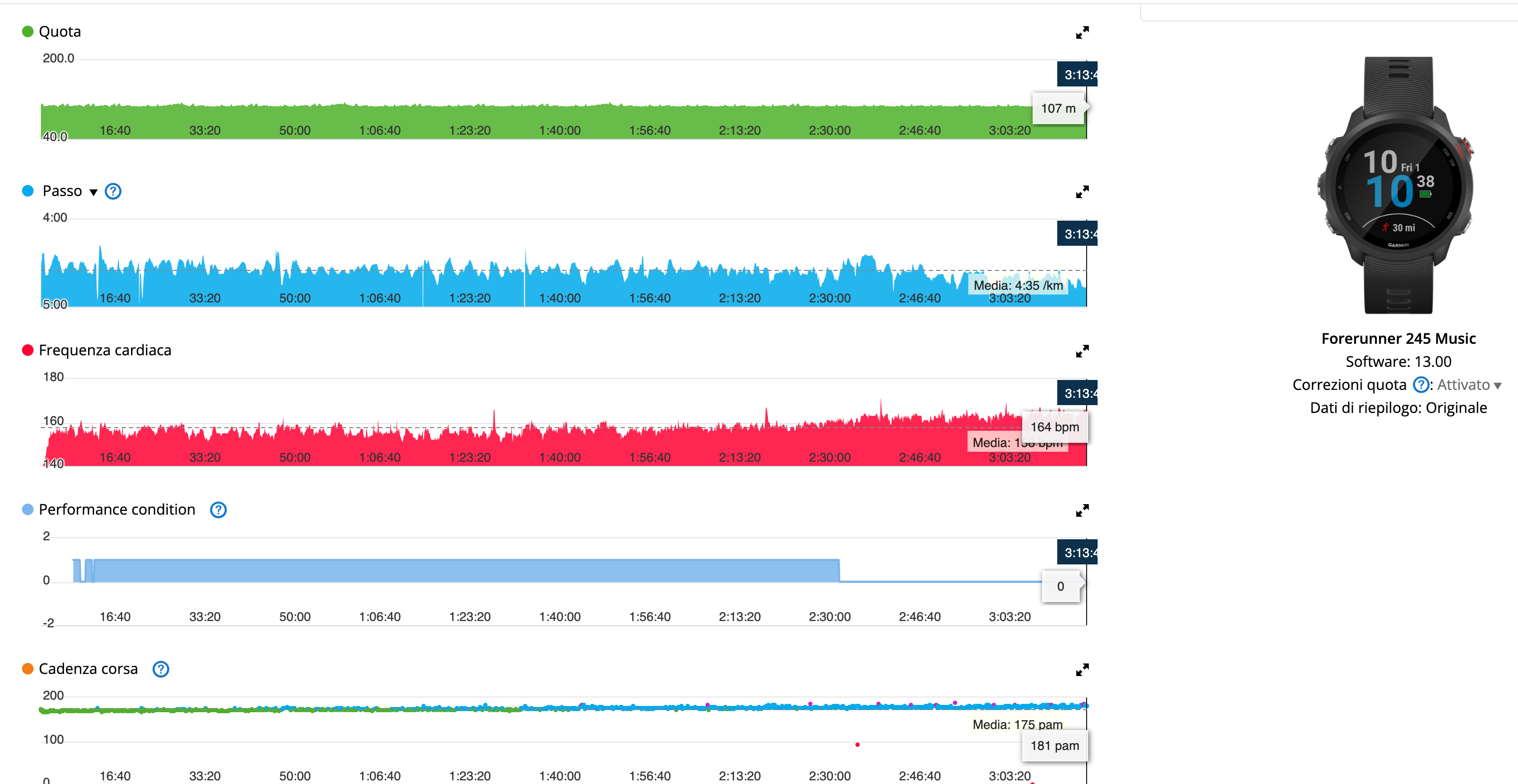Viewport: 1518px width, 784px height.
Task: Expand the Frequenza cardiaca chart fullscreen
Action: [1081, 352]
